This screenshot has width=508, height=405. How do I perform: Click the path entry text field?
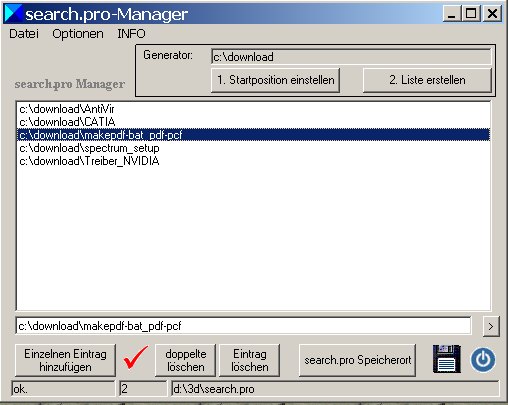[x=243, y=326]
